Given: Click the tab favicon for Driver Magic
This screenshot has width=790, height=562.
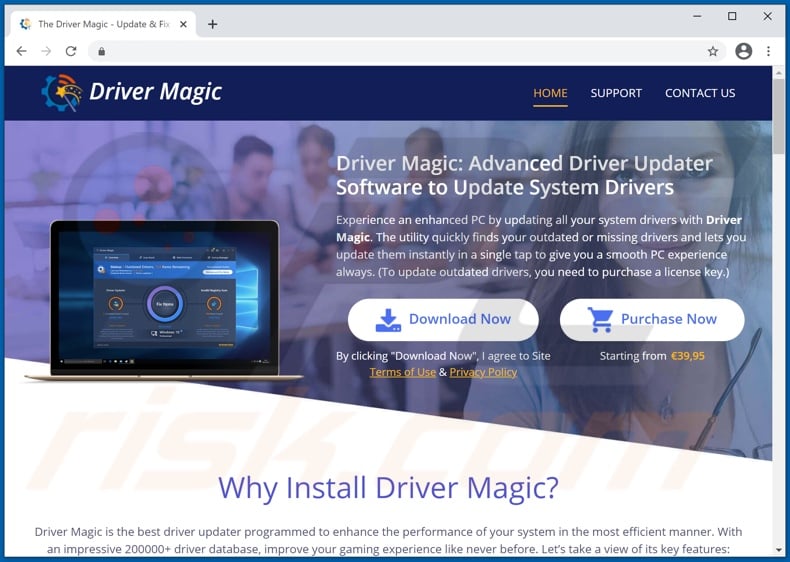Looking at the screenshot, I should pos(25,24).
